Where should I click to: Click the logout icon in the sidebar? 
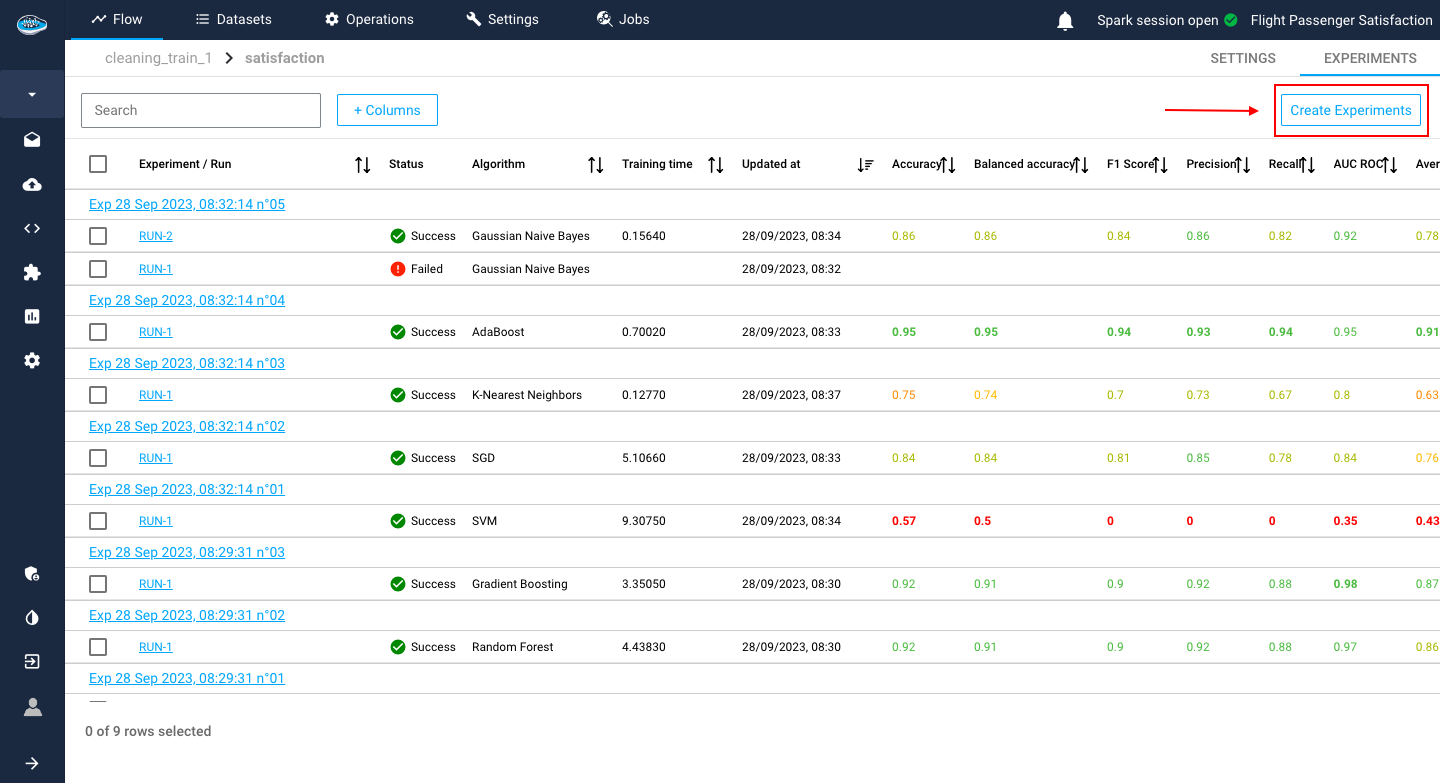pyautogui.click(x=32, y=662)
